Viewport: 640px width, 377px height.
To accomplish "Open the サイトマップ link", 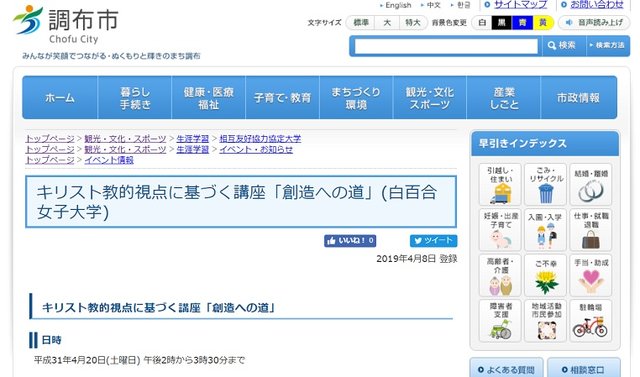I will [520, 4].
